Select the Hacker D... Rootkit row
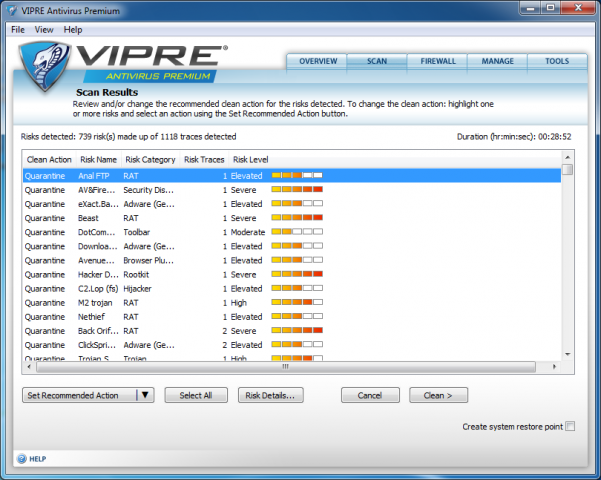Viewport: 601px width, 480px height. coord(292,275)
